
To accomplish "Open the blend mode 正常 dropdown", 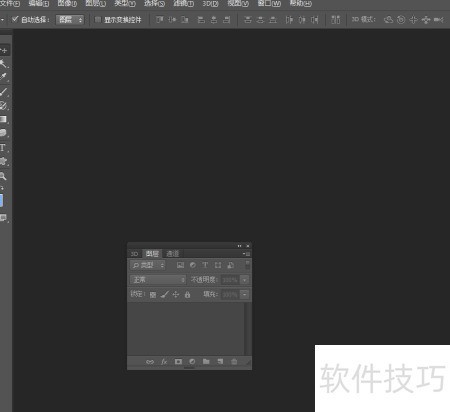I will coord(157,280).
